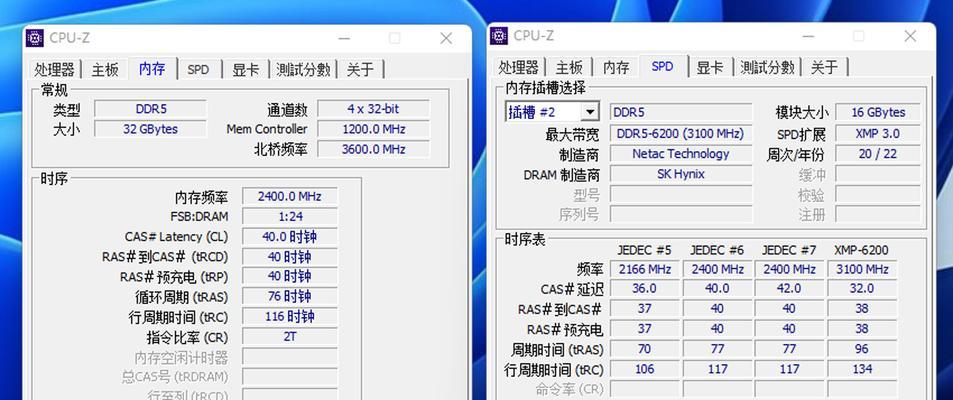The height and width of the screenshot is (400, 953).
Task: Click the 2T 指令比率 value
Action: tap(289, 336)
